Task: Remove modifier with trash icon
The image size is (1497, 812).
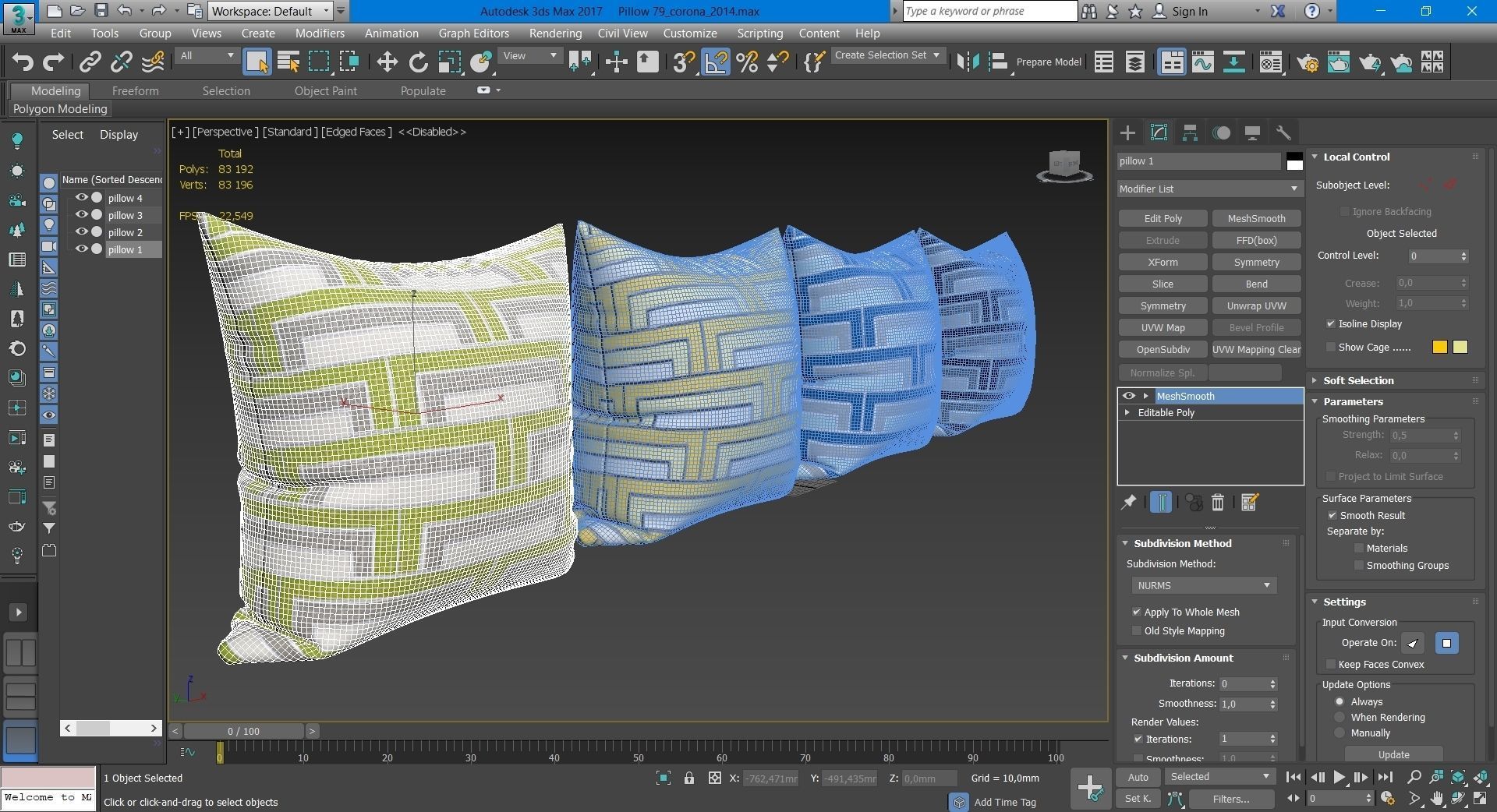Action: pyautogui.click(x=1218, y=503)
